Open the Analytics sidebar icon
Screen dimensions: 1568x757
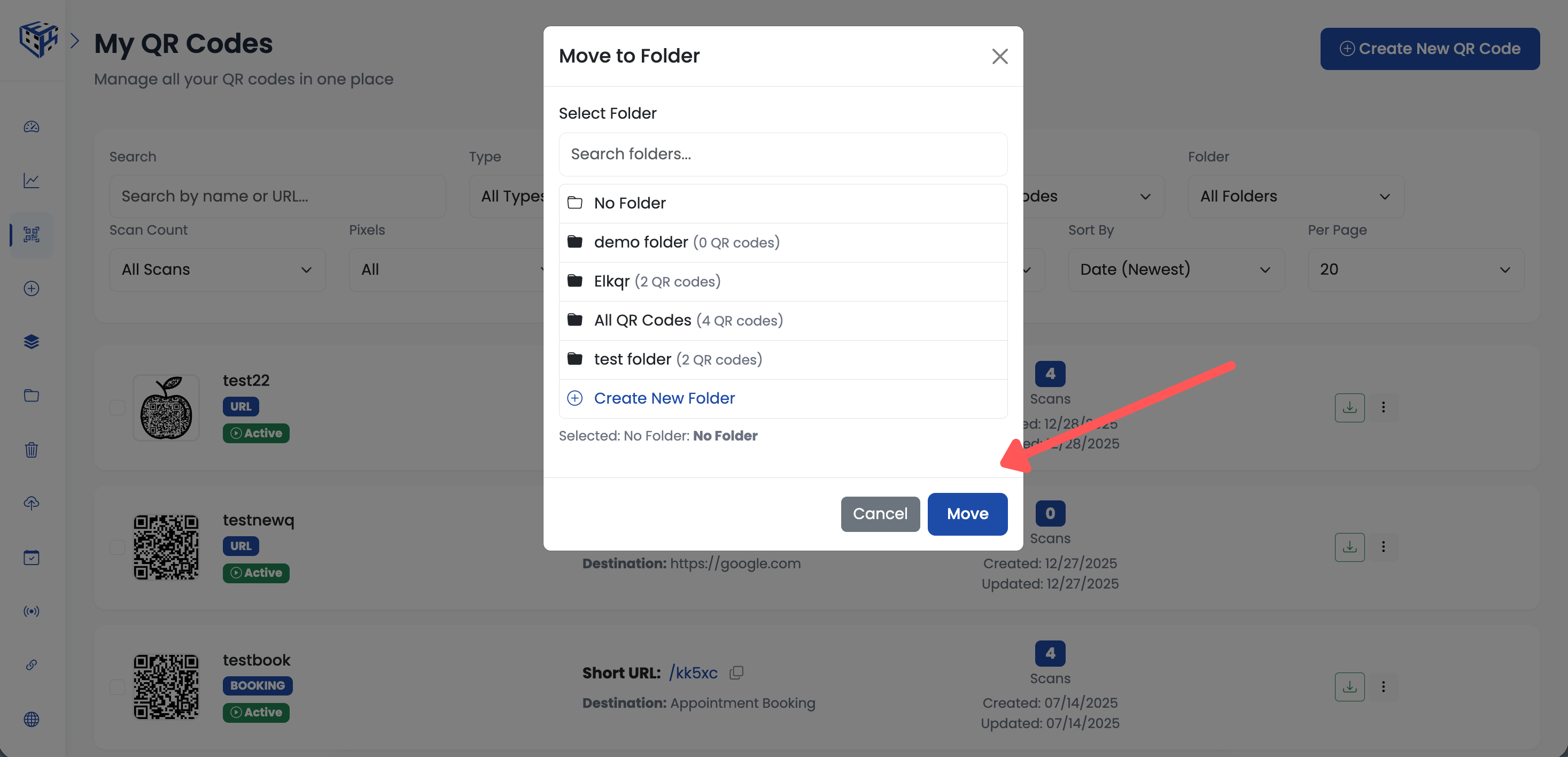(x=31, y=180)
